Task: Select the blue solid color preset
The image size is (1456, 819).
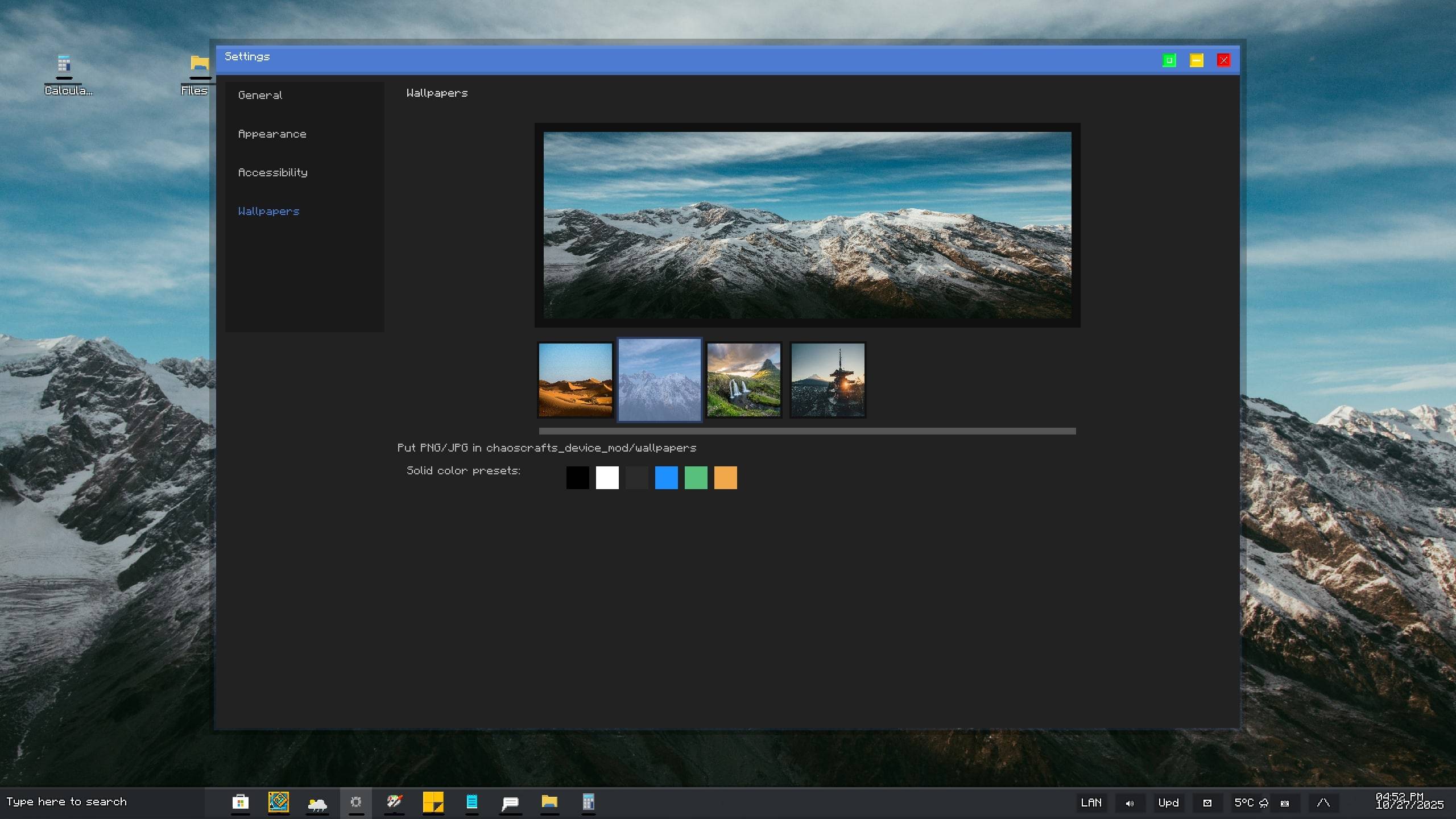Action: click(666, 478)
